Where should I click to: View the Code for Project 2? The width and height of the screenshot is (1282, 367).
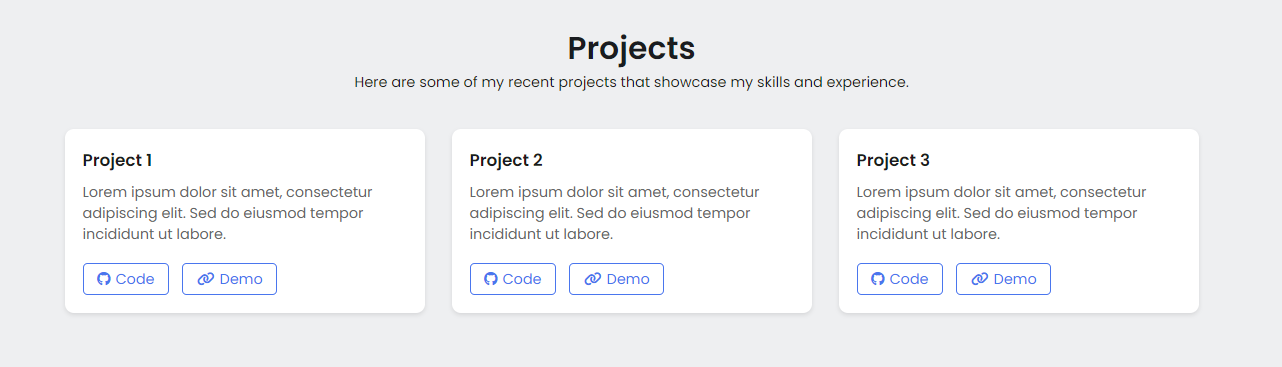click(513, 279)
